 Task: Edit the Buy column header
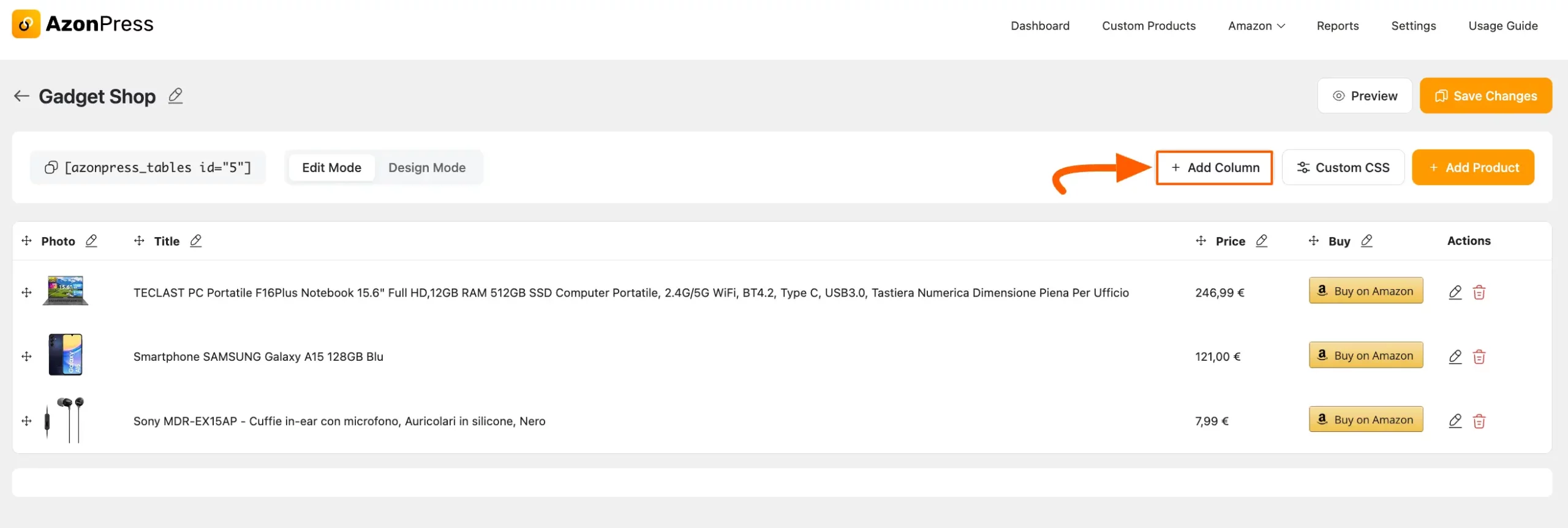[x=1366, y=241]
